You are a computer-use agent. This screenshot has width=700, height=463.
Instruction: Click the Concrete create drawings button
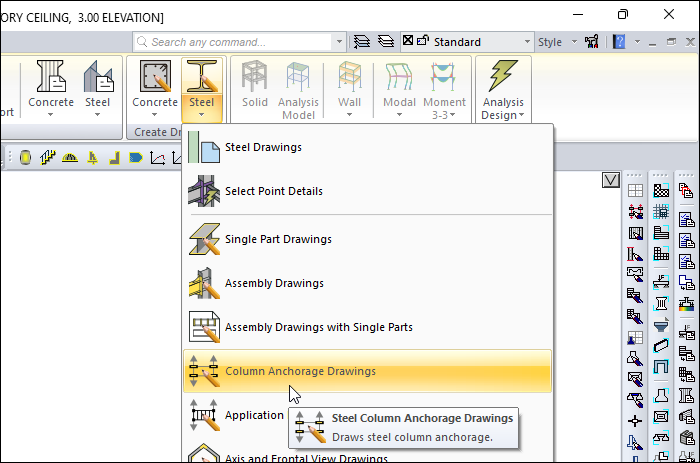pyautogui.click(x=155, y=86)
